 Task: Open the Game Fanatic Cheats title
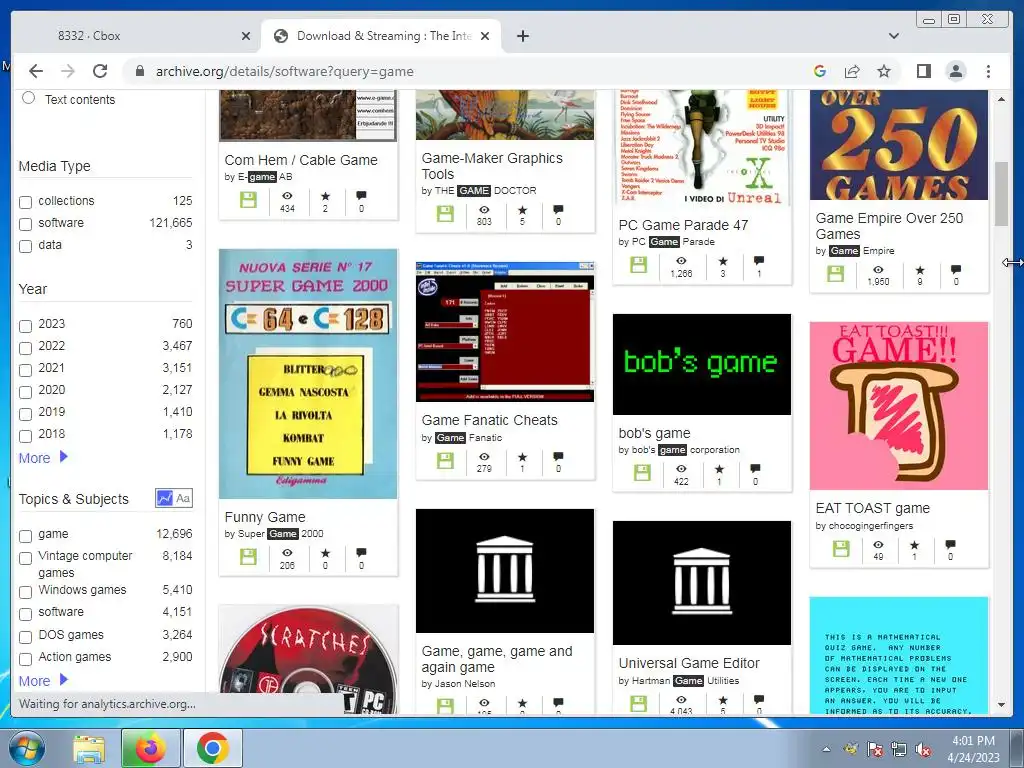point(489,420)
